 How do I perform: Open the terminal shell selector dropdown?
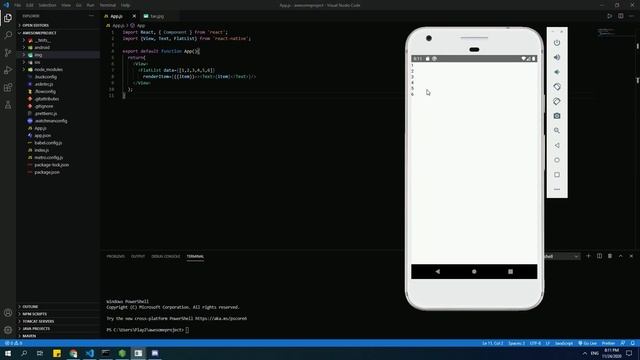coord(562,256)
